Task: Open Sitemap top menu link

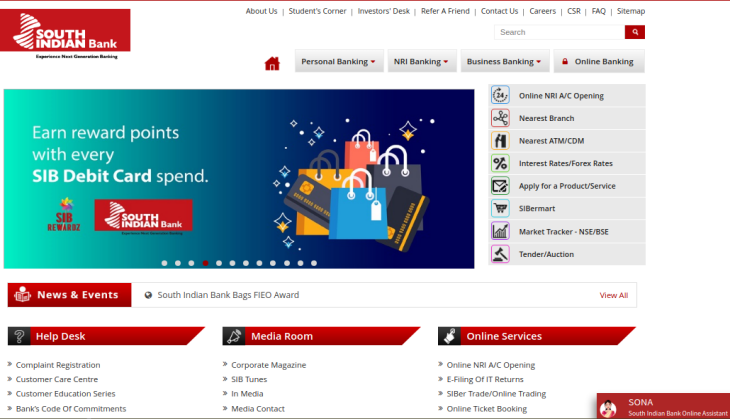Action: tap(631, 11)
